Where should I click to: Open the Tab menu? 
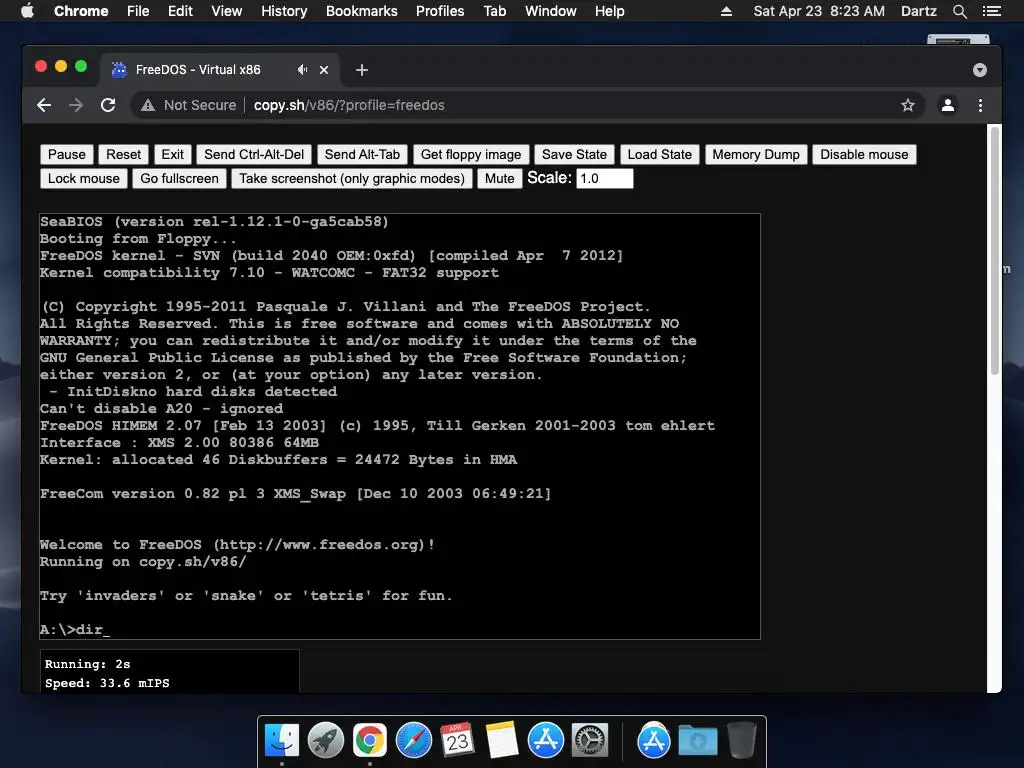494,11
